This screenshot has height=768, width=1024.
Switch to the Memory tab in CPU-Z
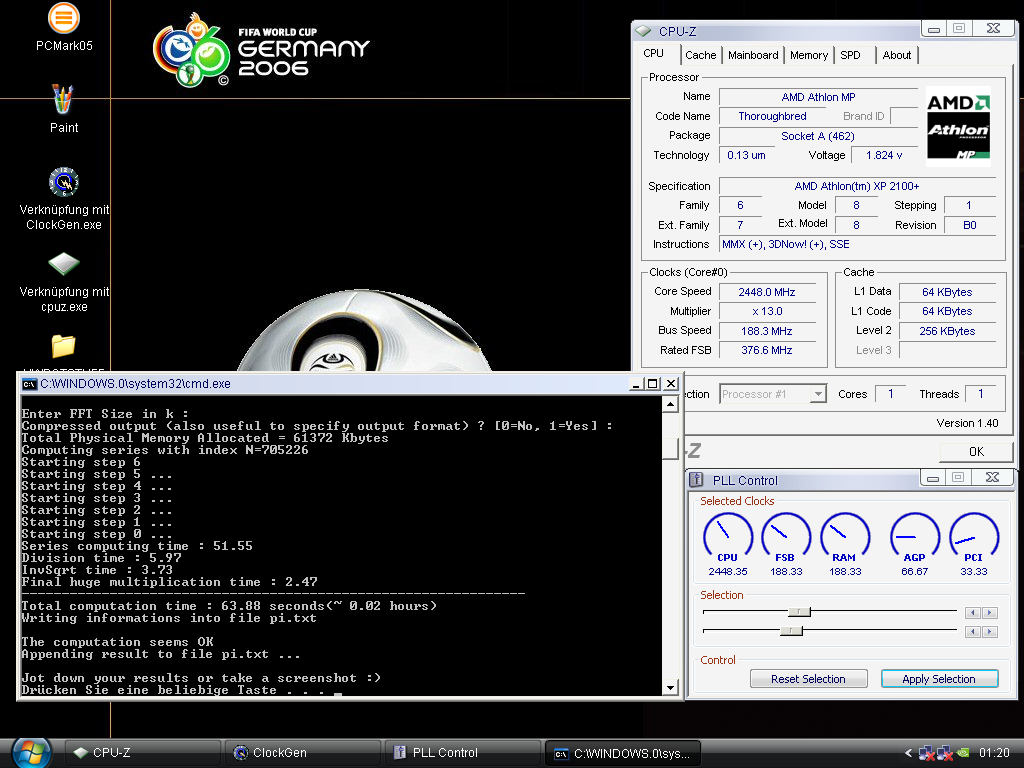point(808,56)
